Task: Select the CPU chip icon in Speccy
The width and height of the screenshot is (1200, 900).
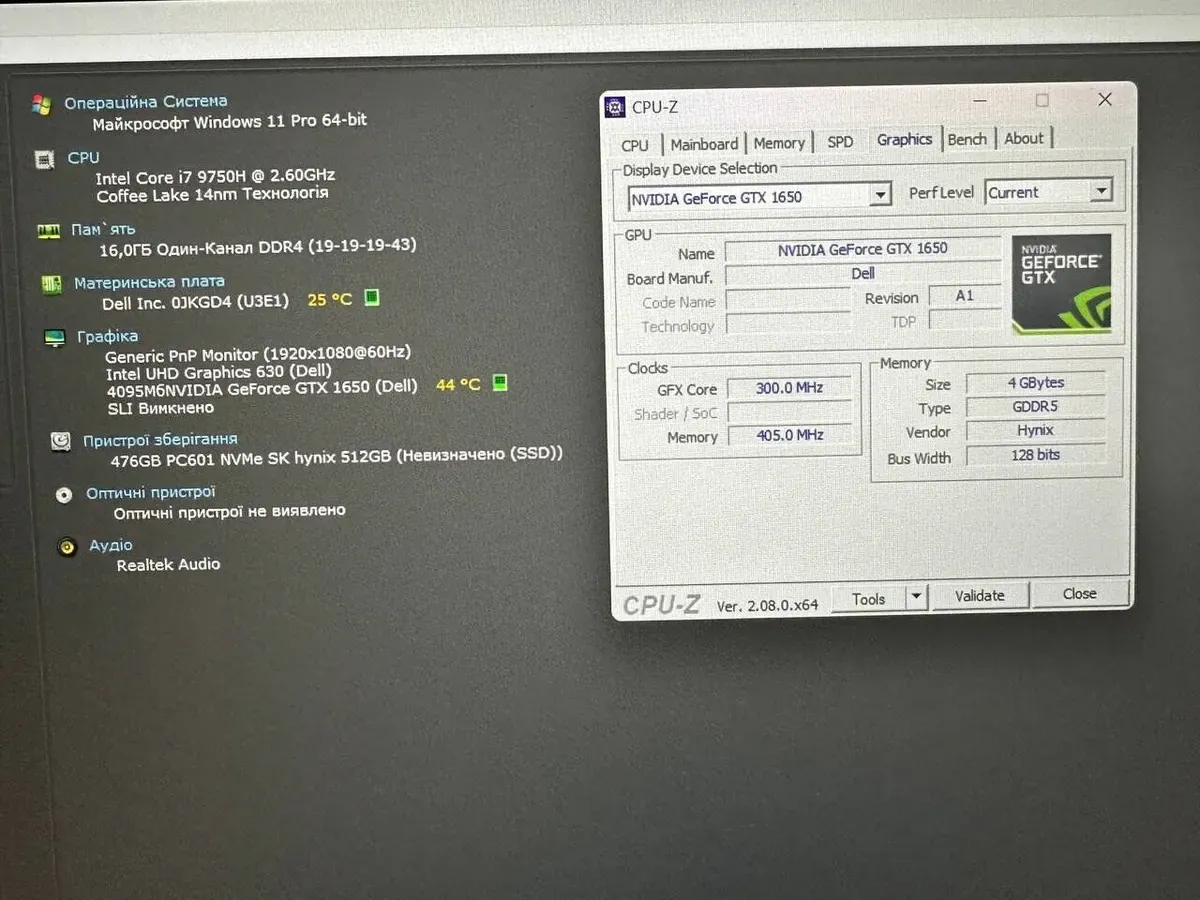Action: [44, 159]
